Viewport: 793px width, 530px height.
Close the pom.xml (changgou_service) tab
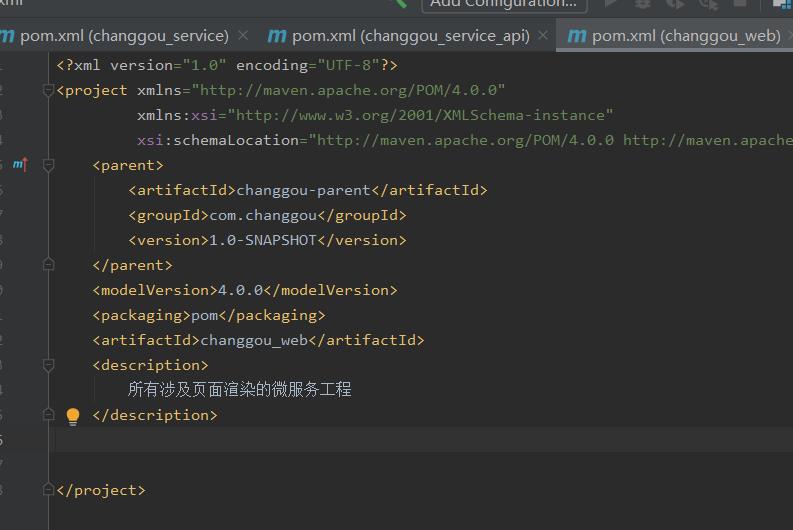tap(243, 35)
